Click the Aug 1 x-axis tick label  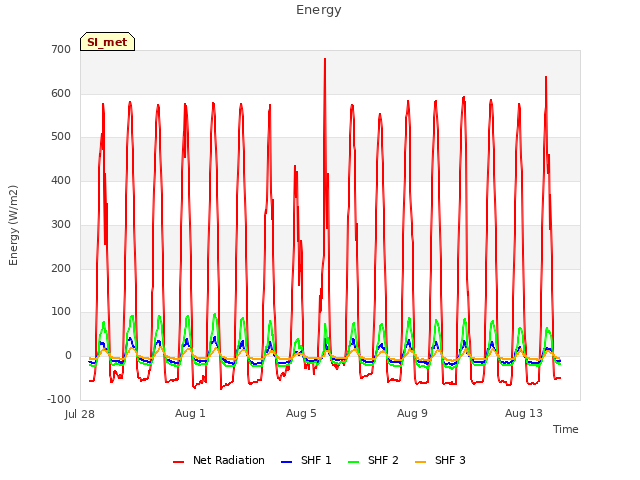190,413
